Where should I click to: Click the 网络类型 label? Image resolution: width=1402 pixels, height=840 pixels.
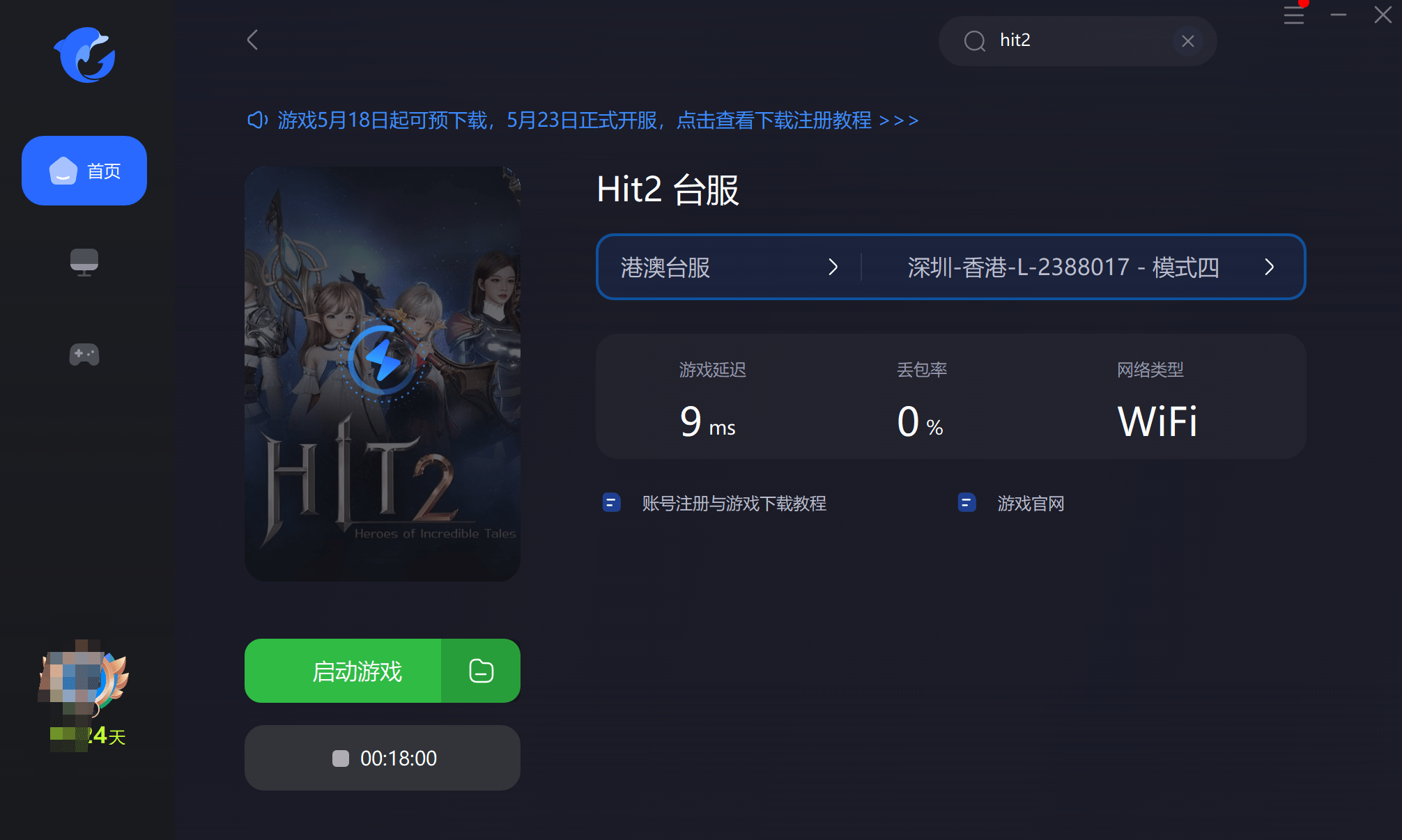[x=1150, y=370]
